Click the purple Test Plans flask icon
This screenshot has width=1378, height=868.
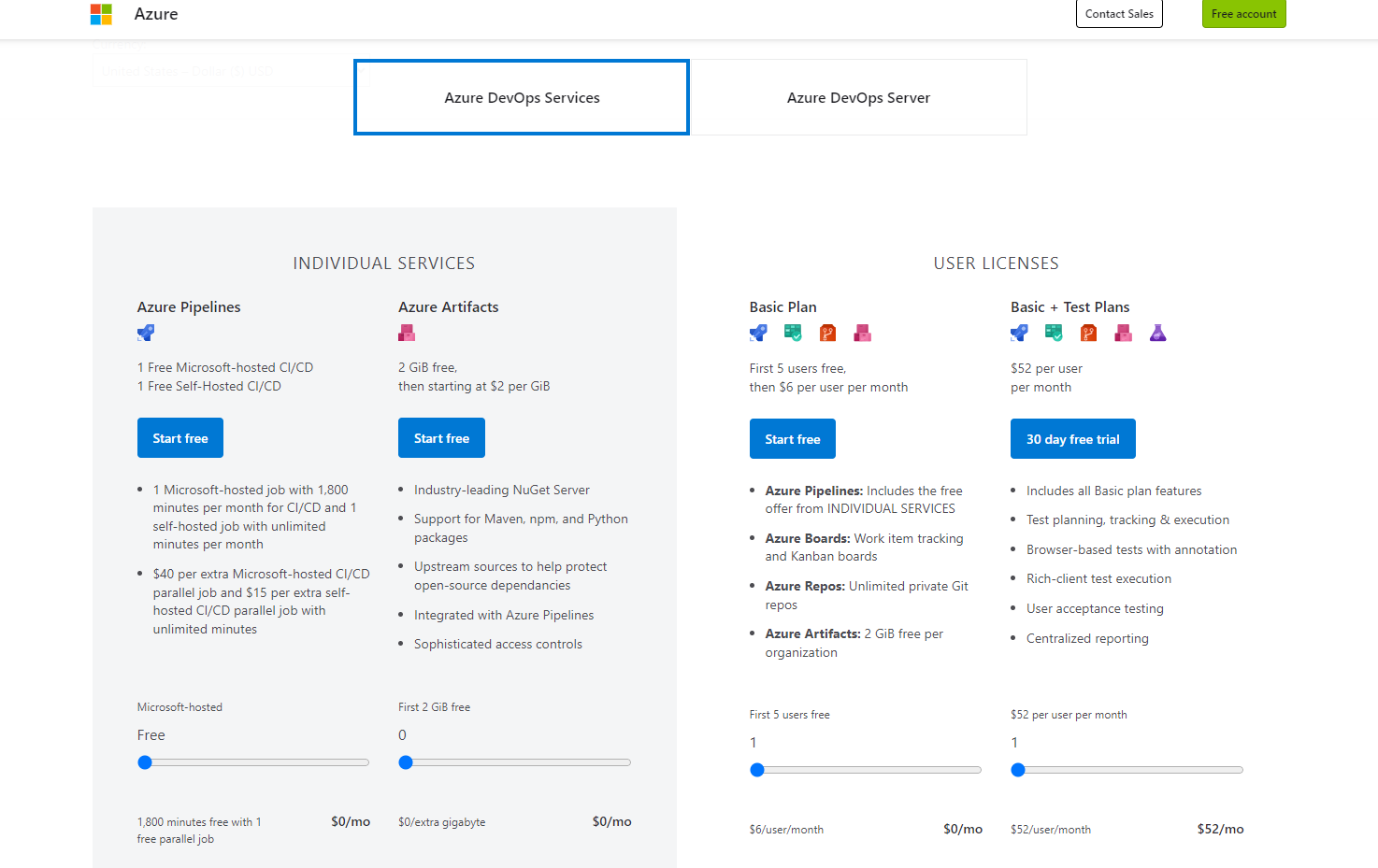[1158, 333]
